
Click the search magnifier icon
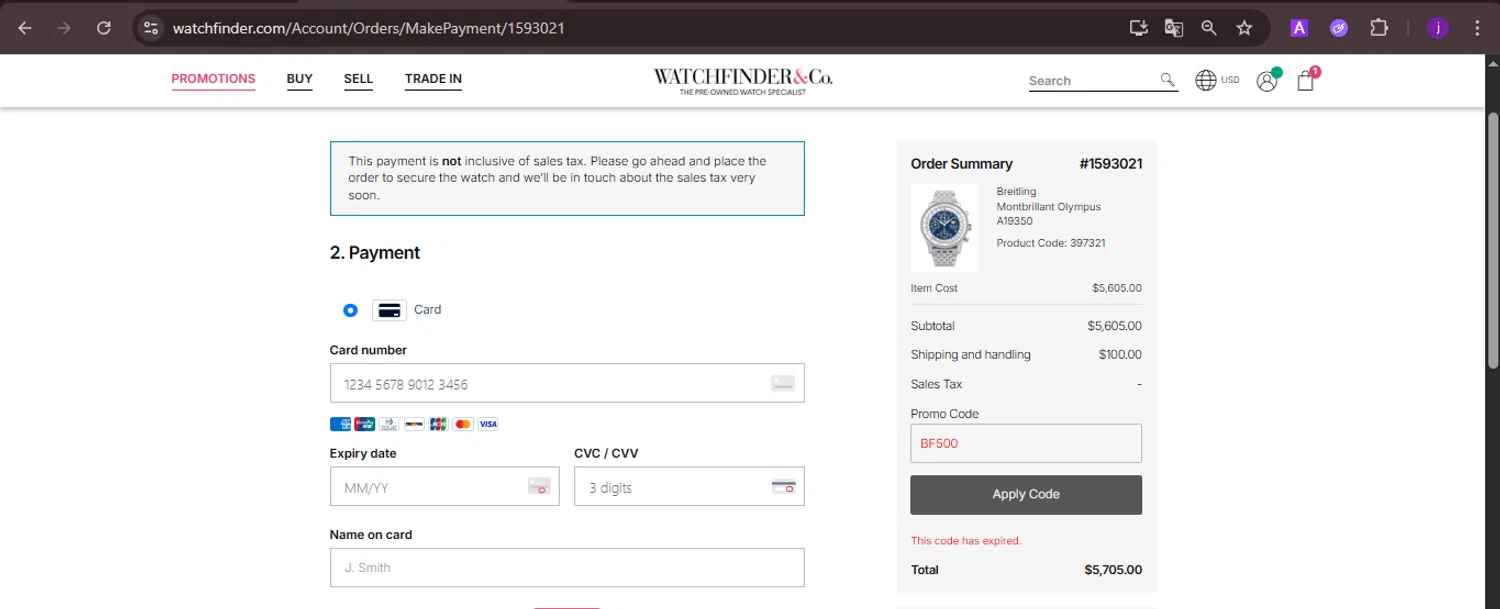point(1167,80)
